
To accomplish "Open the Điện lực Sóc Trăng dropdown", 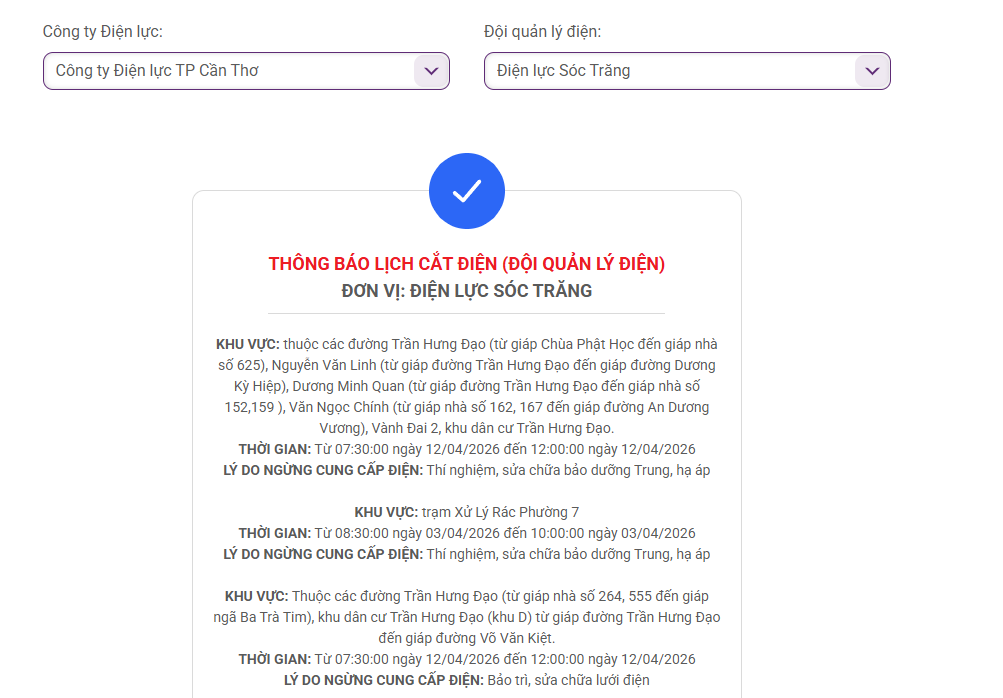I will click(670, 71).
